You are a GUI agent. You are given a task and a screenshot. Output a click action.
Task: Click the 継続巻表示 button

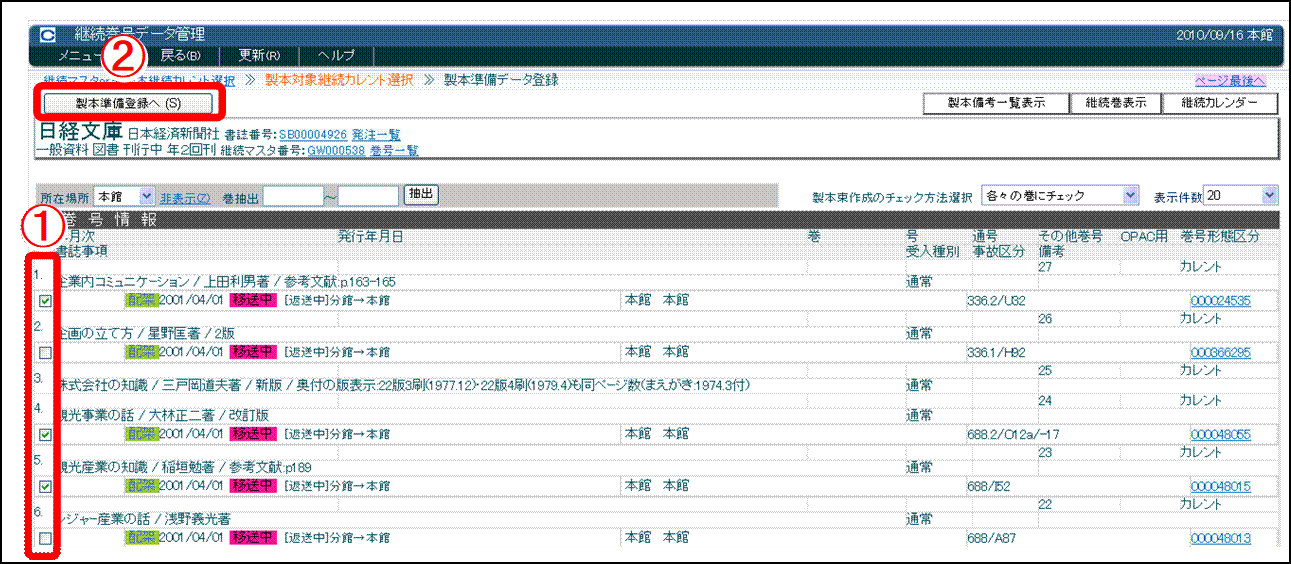[1115, 103]
